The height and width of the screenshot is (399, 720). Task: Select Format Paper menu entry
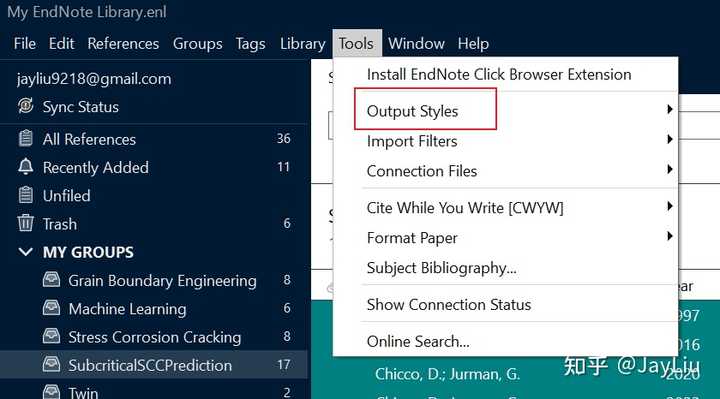click(505, 238)
